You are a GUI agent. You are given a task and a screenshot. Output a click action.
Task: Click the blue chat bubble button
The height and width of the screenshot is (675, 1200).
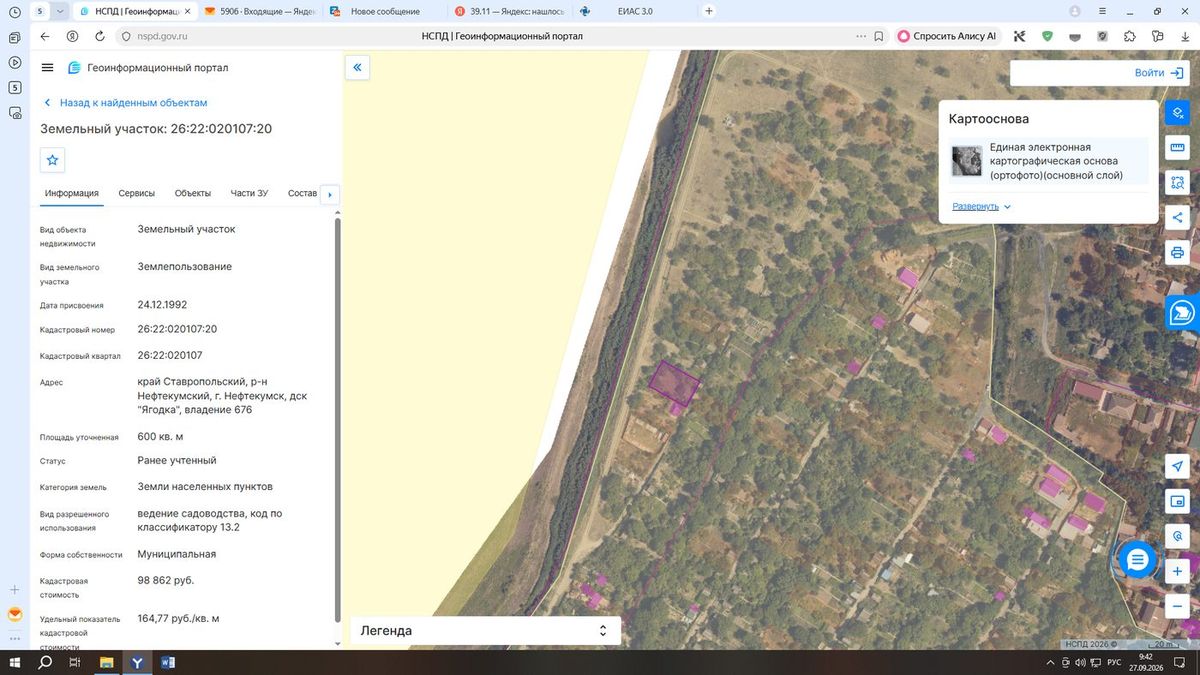coord(1136,560)
